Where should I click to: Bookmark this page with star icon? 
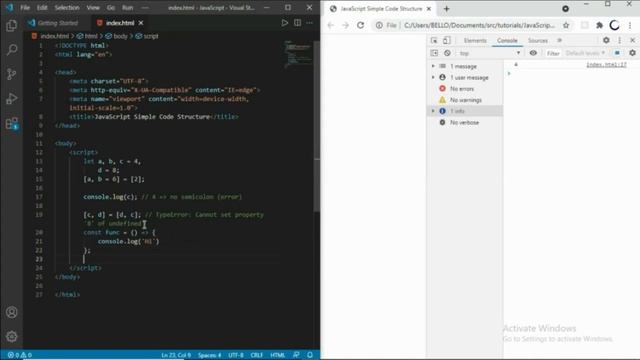566,25
